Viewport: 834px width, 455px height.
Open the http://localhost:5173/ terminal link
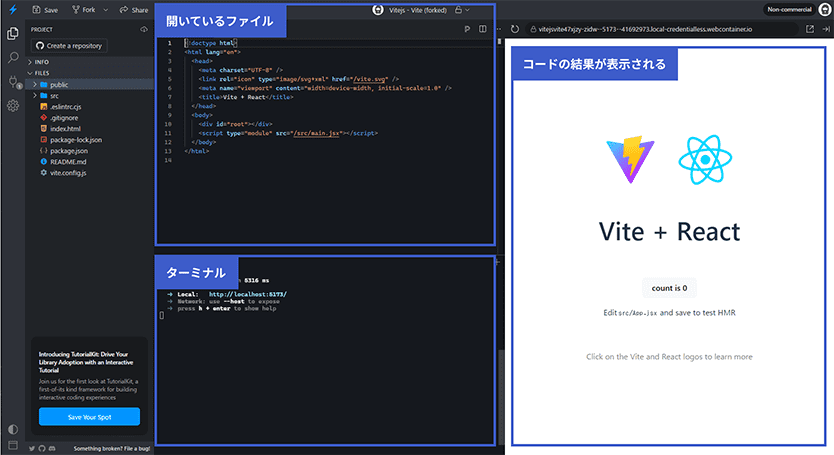coord(248,294)
